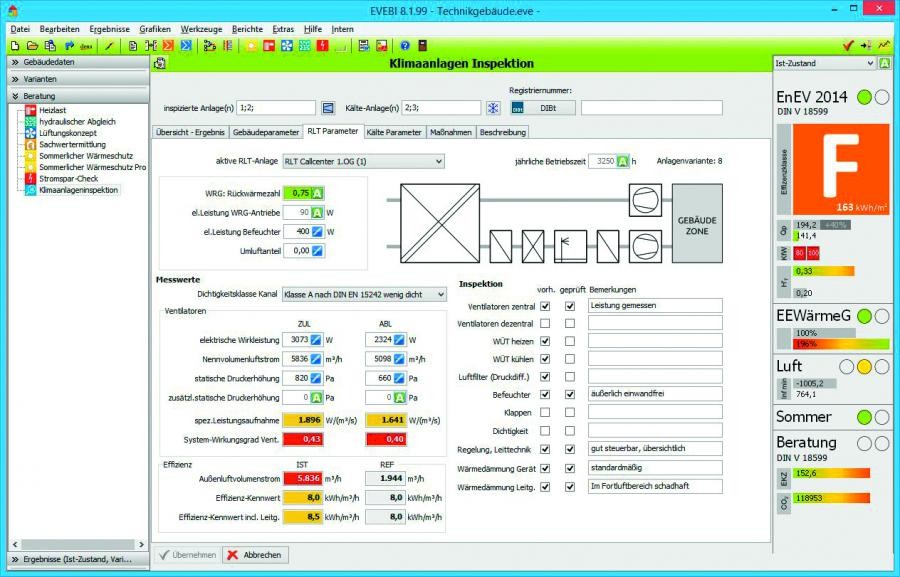This screenshot has height=577, width=900.
Task: Check vorh. box for Ventilatoren dezentral
Action: coord(545,324)
